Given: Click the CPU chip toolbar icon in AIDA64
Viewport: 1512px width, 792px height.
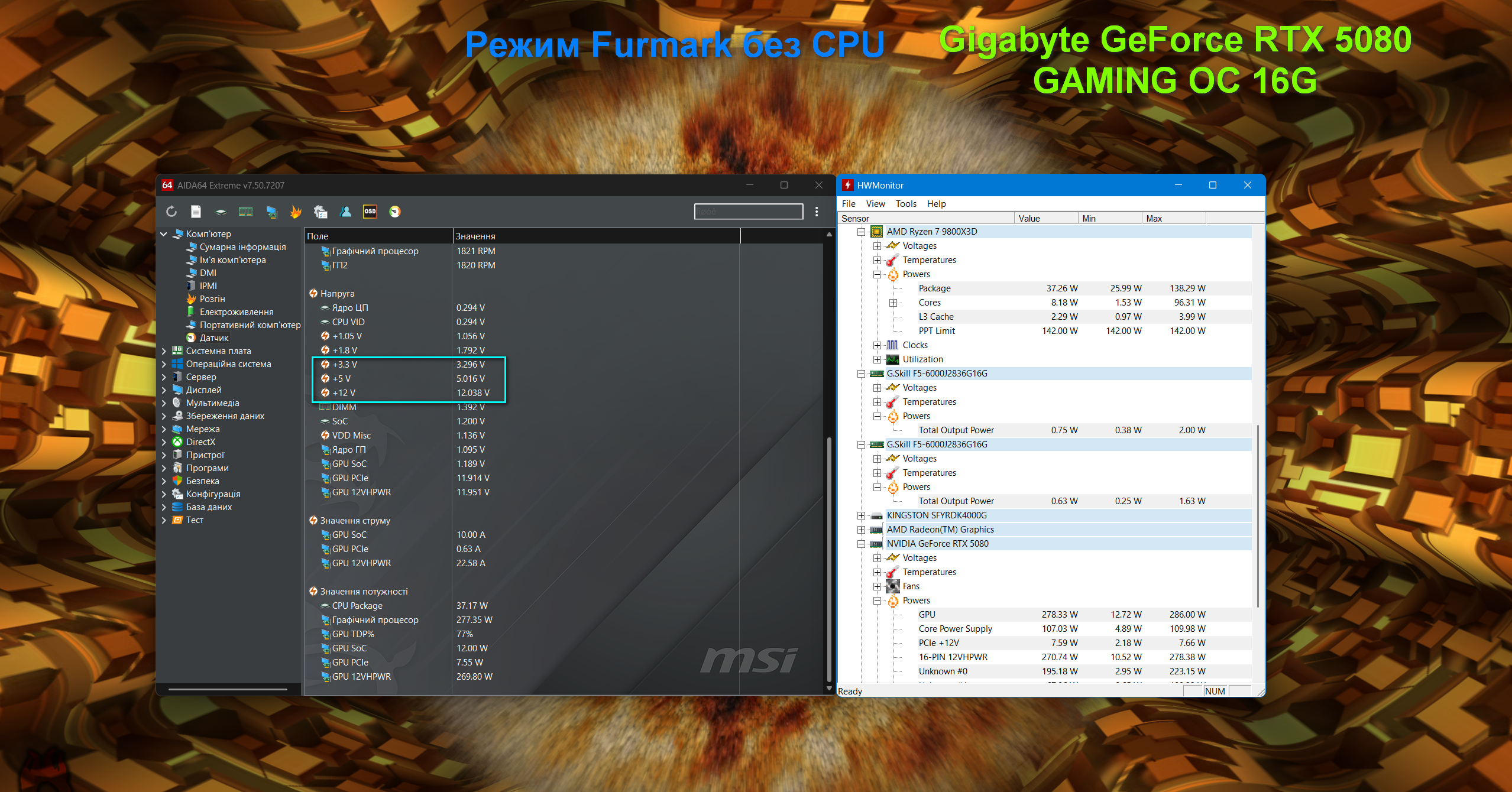Looking at the screenshot, I should 221,212.
